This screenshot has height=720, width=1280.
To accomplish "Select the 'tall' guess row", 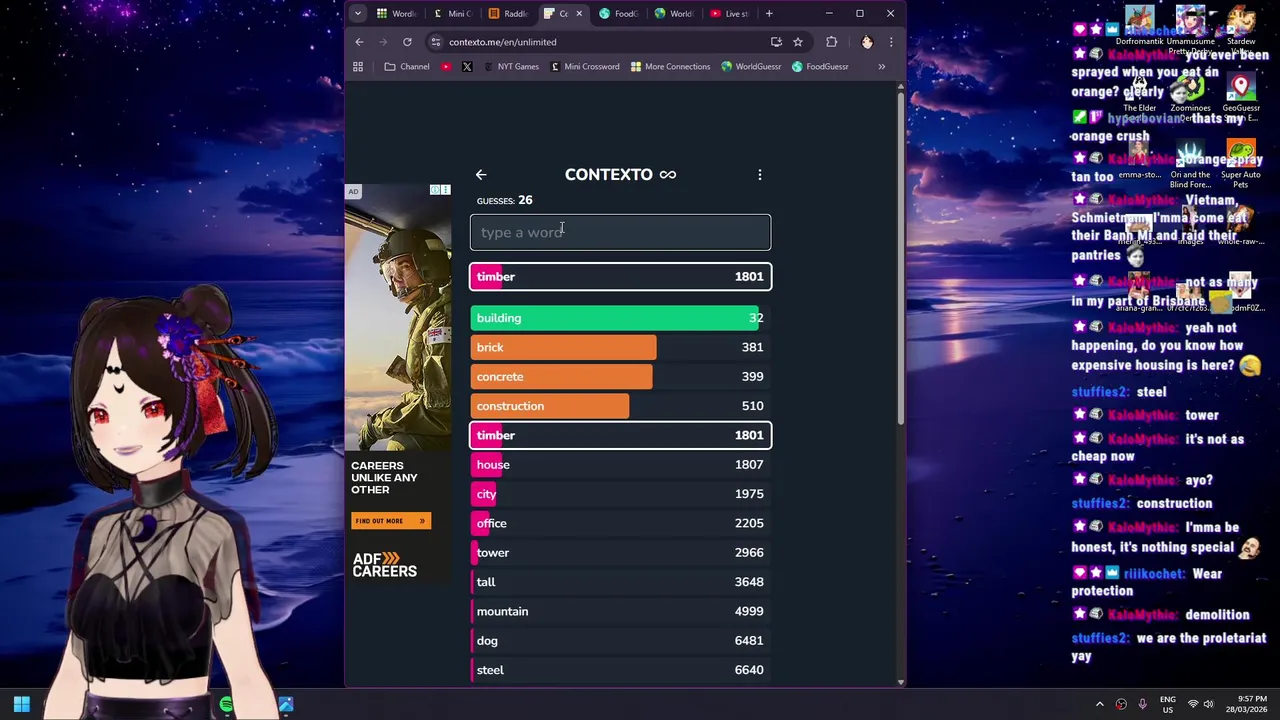I will click(x=620, y=582).
